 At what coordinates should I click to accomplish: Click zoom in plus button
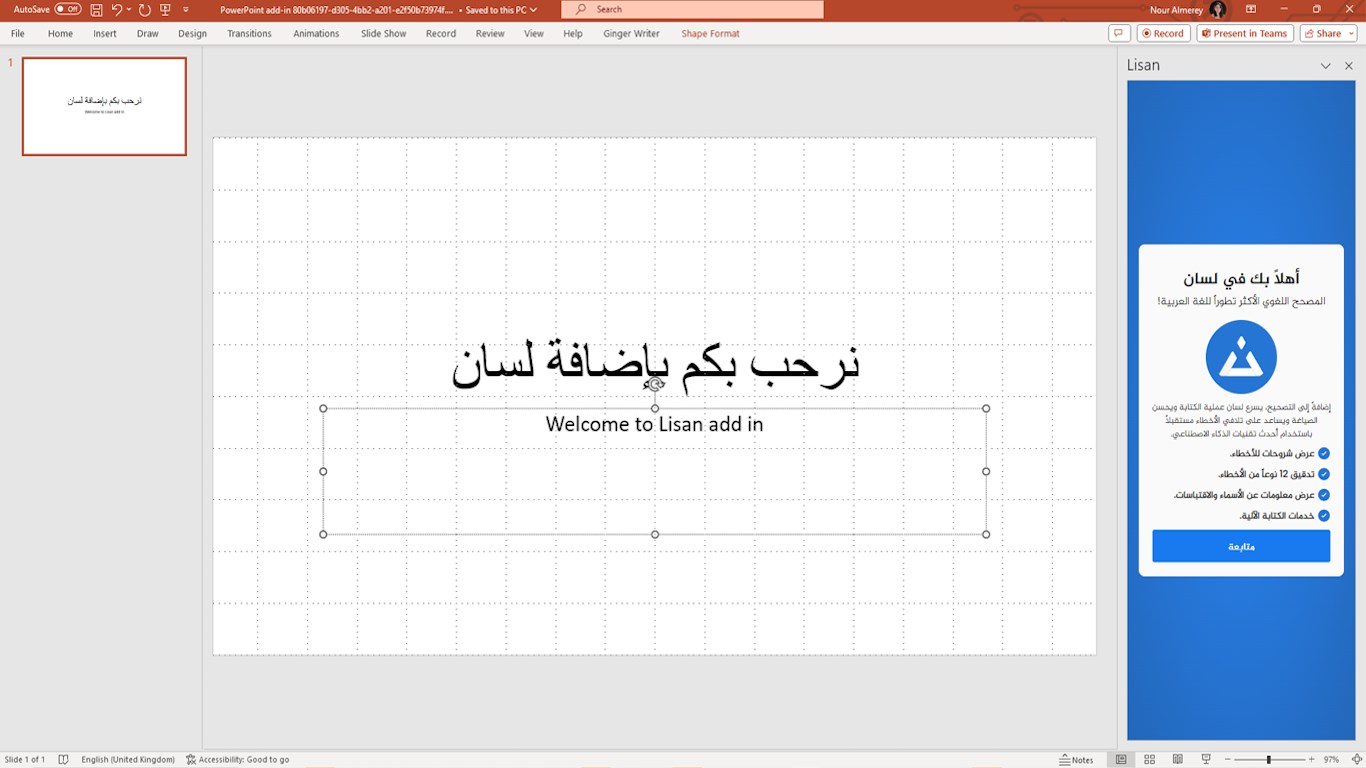coord(1312,760)
